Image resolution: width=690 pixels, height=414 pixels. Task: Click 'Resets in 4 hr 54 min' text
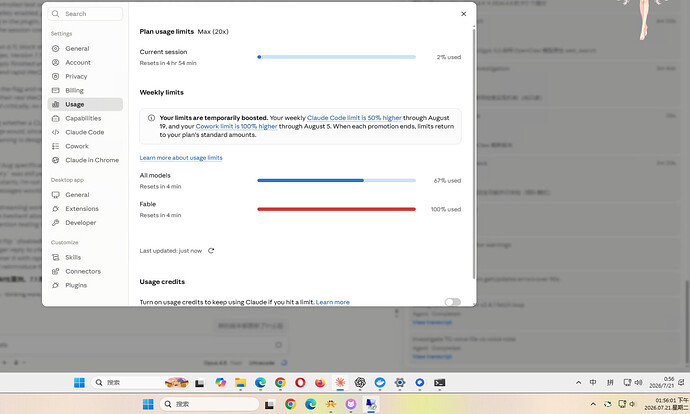click(x=168, y=63)
